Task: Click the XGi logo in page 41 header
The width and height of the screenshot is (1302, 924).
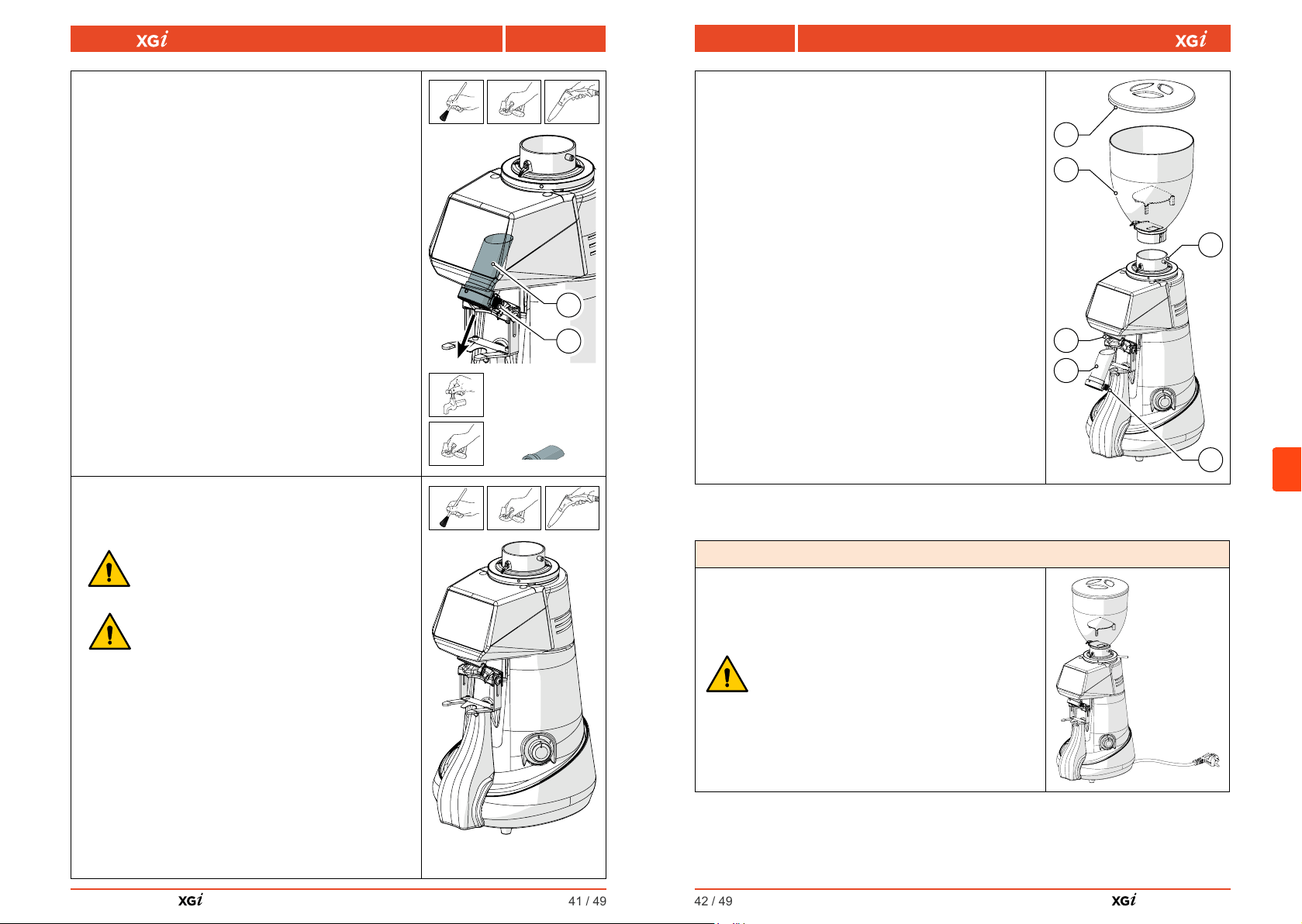Action: tap(152, 40)
